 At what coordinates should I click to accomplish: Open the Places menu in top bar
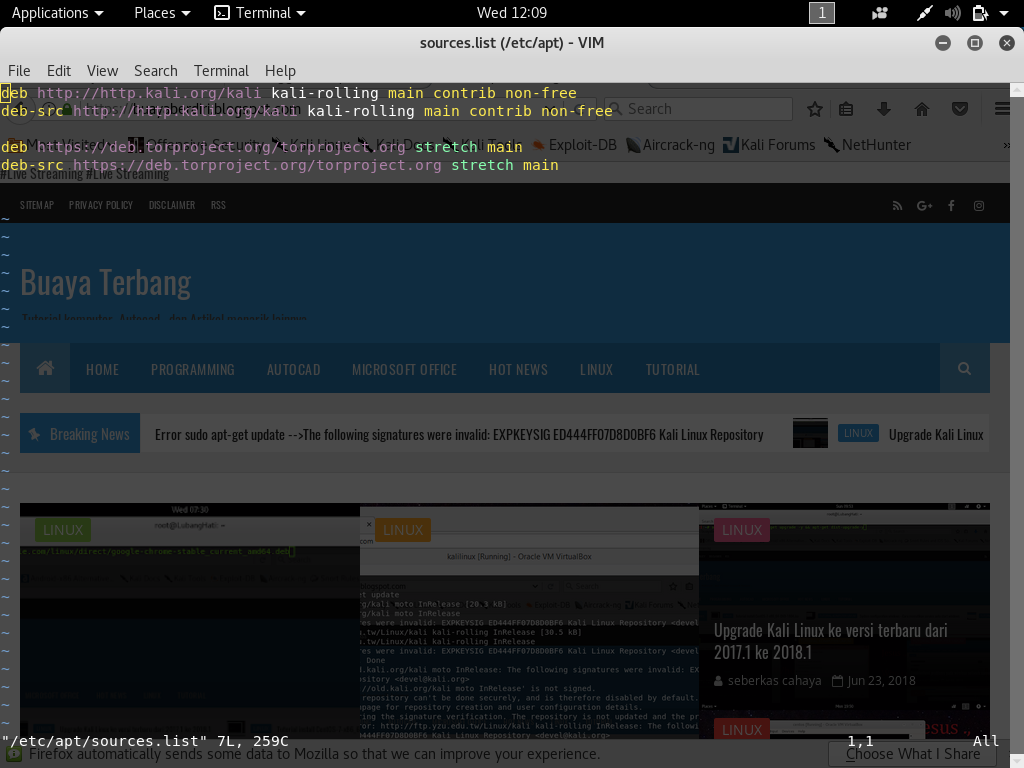point(162,13)
